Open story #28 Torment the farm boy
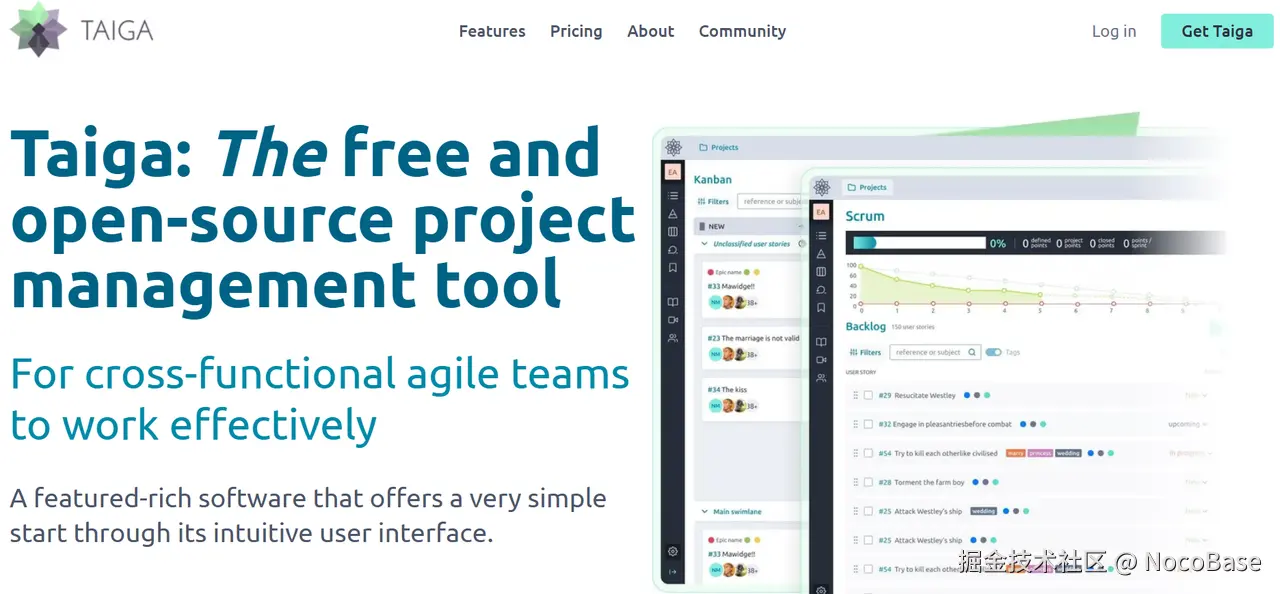The height and width of the screenshot is (594, 1280). [922, 482]
